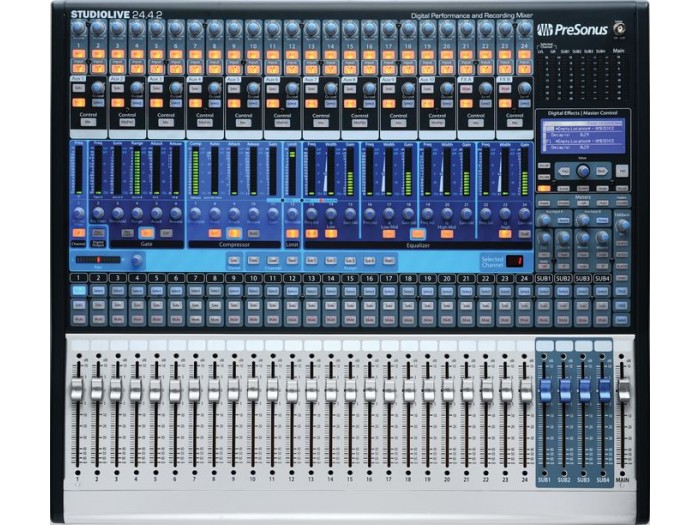700x525 pixels.
Task: Turn the channel 1 trim knob
Action: (79, 28)
